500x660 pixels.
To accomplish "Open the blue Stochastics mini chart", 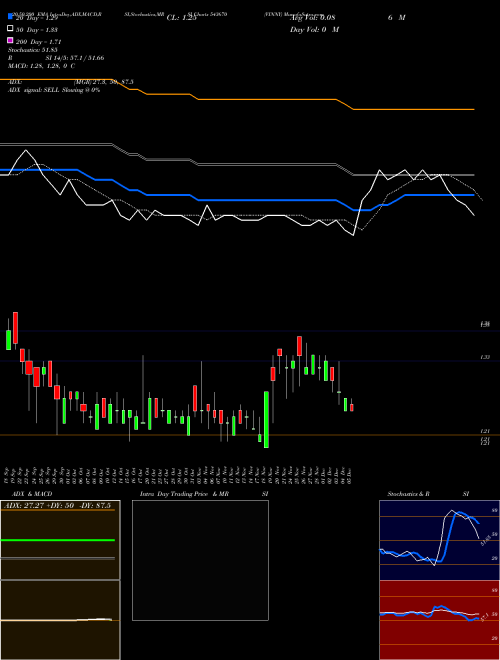I will [x=439, y=540].
